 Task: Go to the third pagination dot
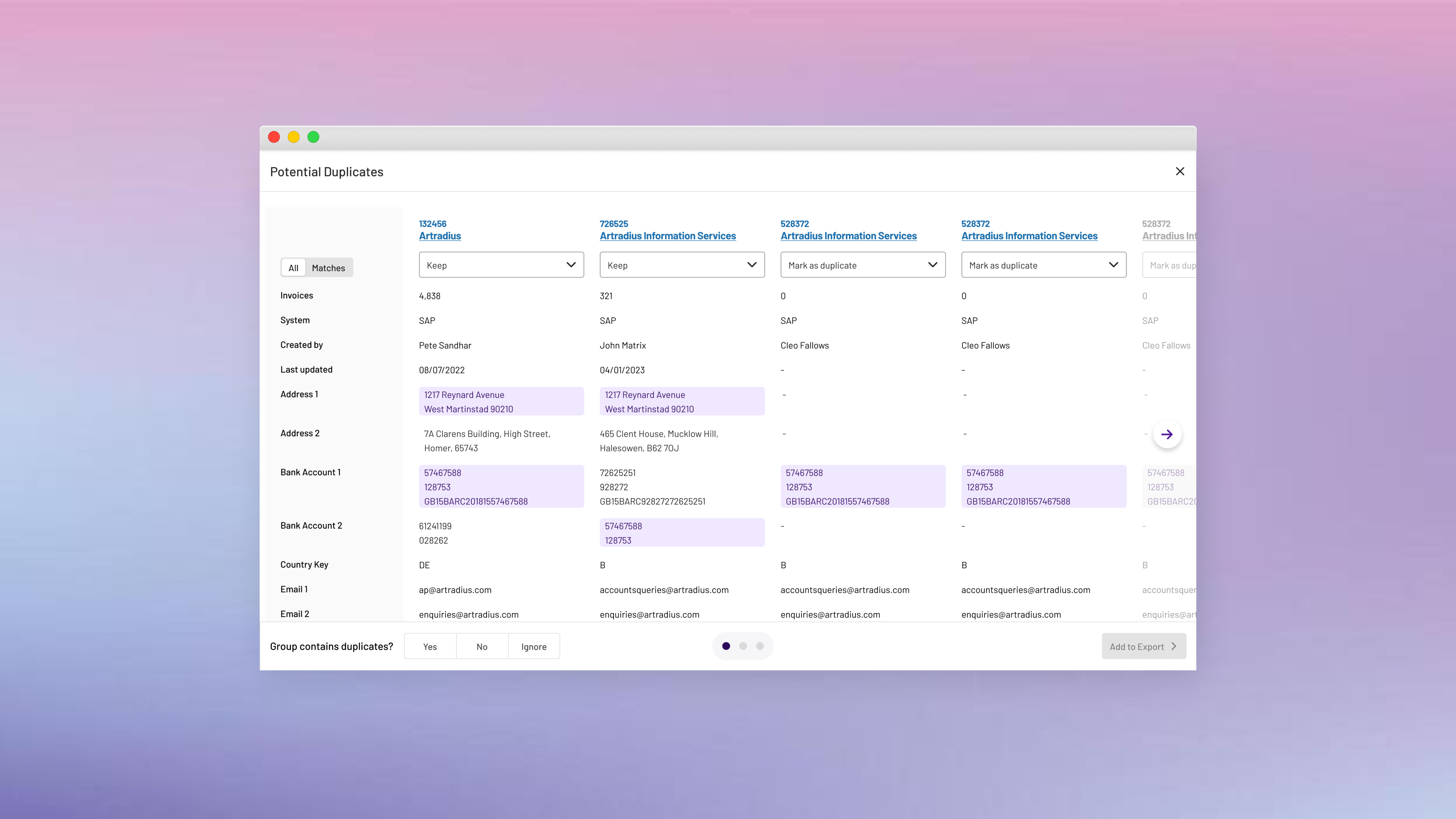[760, 646]
